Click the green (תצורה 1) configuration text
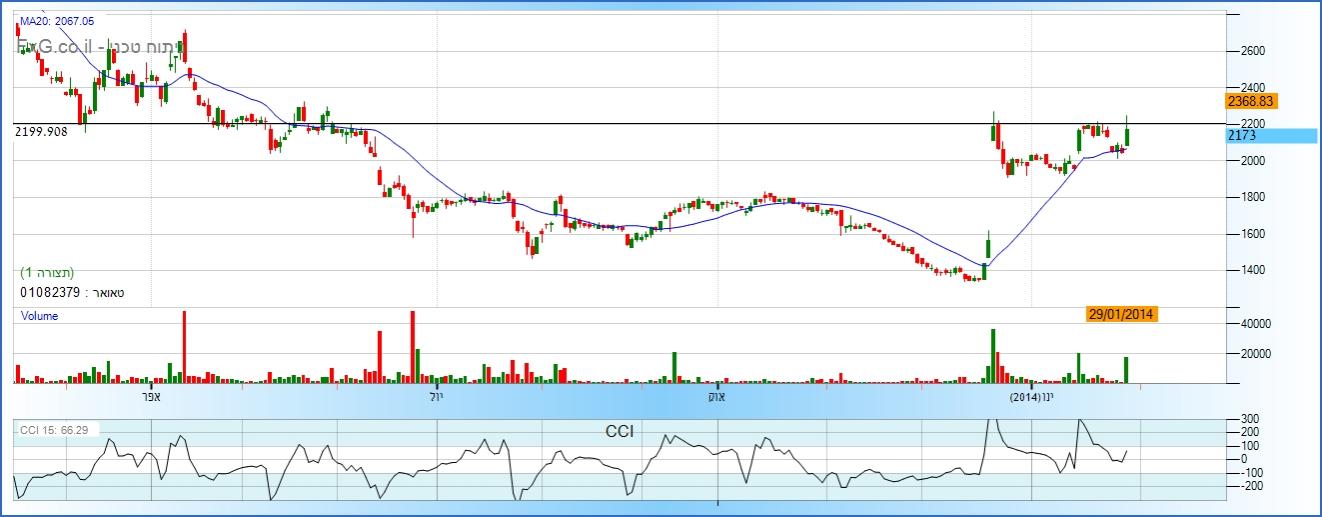 point(47,272)
